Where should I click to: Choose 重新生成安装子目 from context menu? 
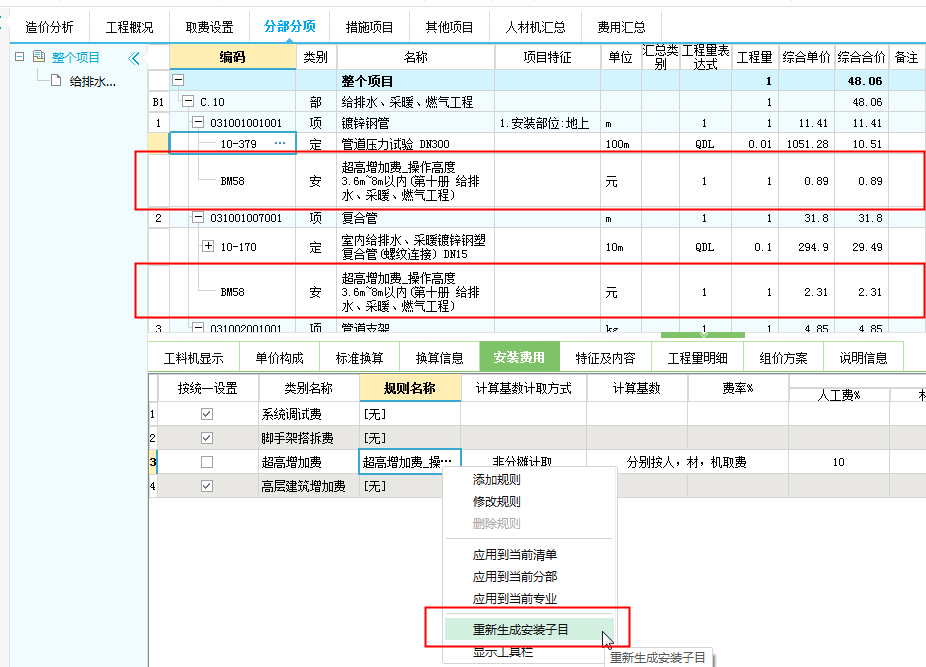[x=520, y=630]
